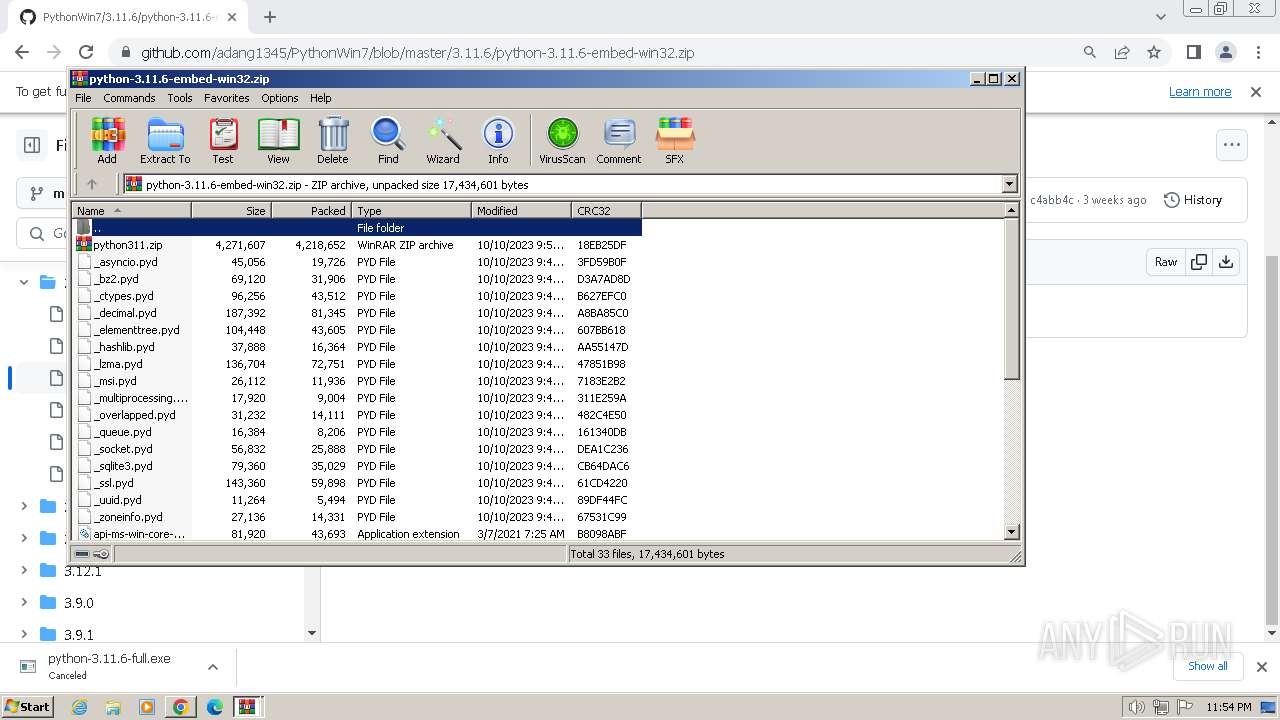Viewport: 1280px width, 720px height.
Task: Select _ssl.pyd file row
Action: (357, 483)
